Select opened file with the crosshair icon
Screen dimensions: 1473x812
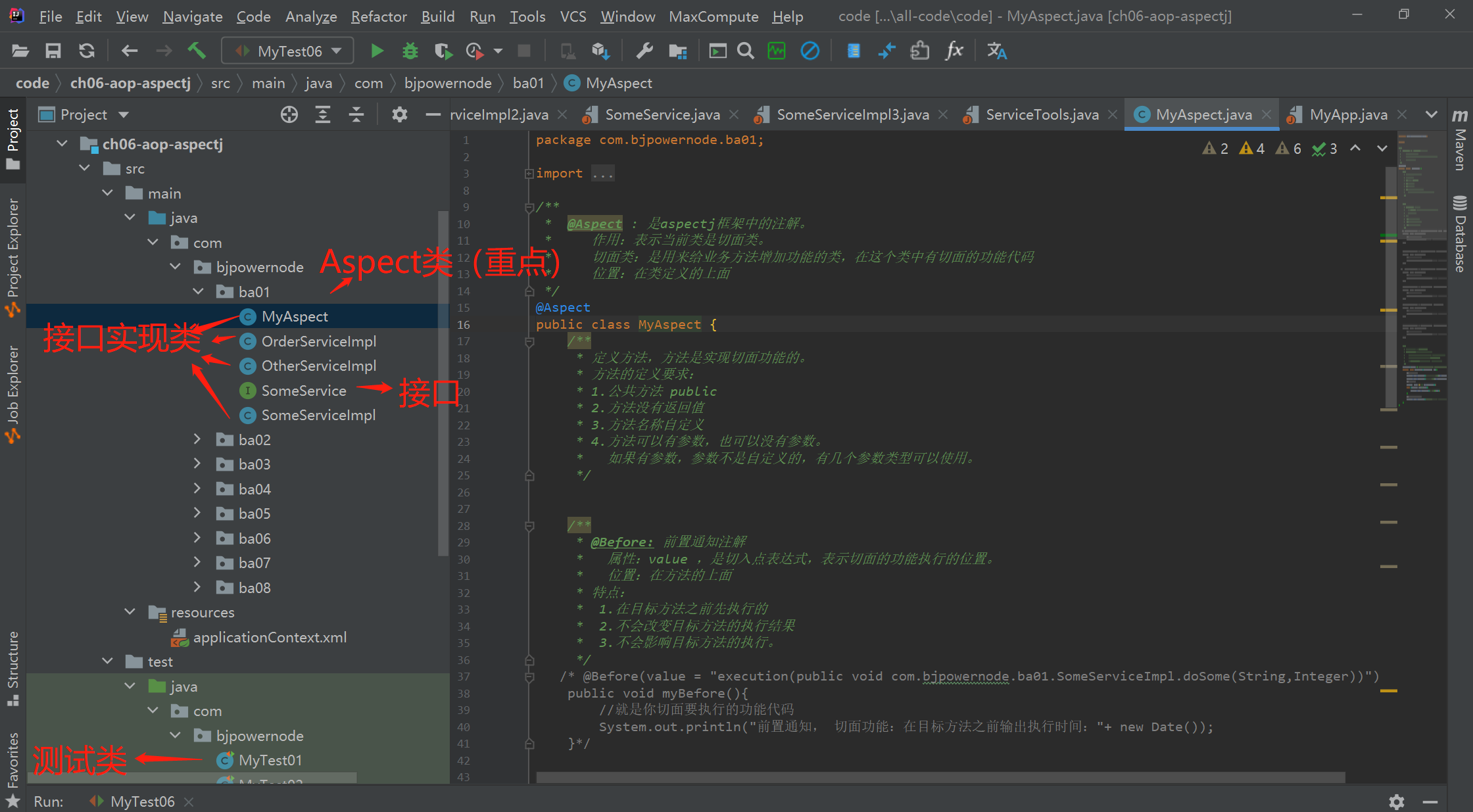(289, 114)
